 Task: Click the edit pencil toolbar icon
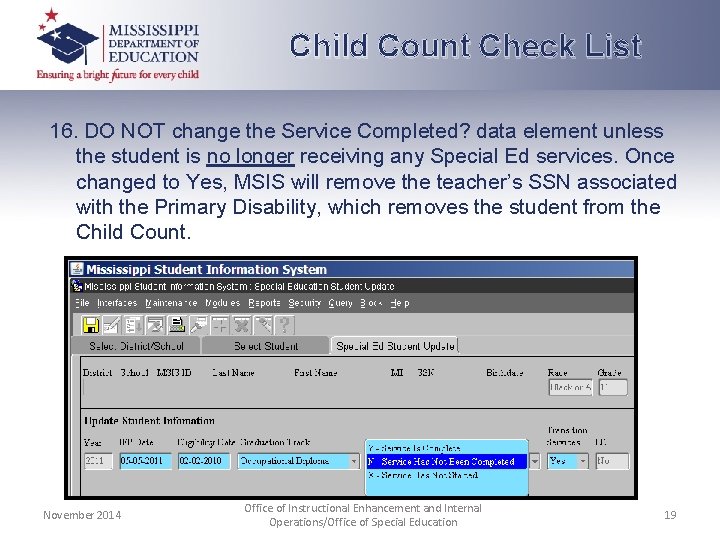click(112, 325)
